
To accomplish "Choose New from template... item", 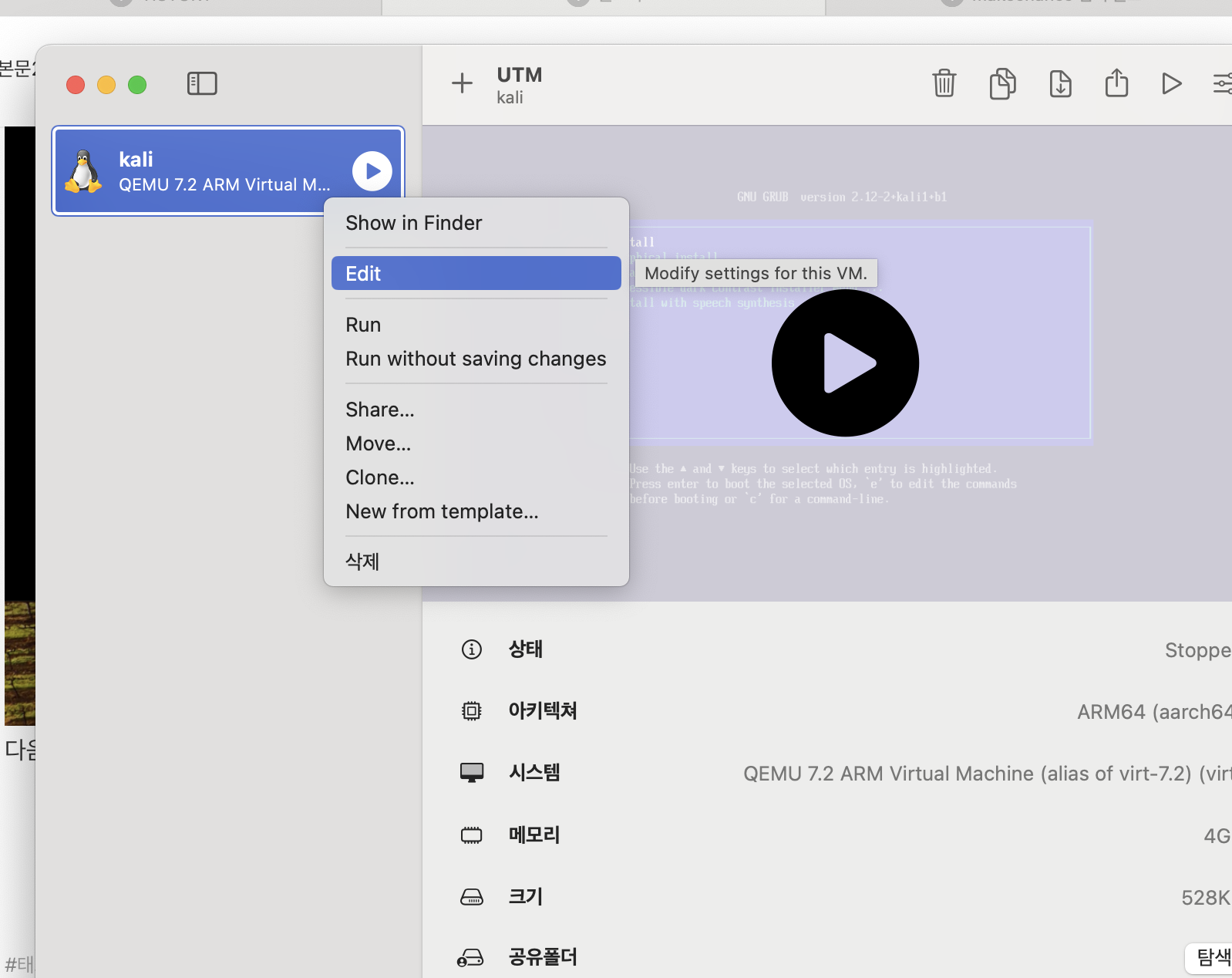I will pos(476,511).
